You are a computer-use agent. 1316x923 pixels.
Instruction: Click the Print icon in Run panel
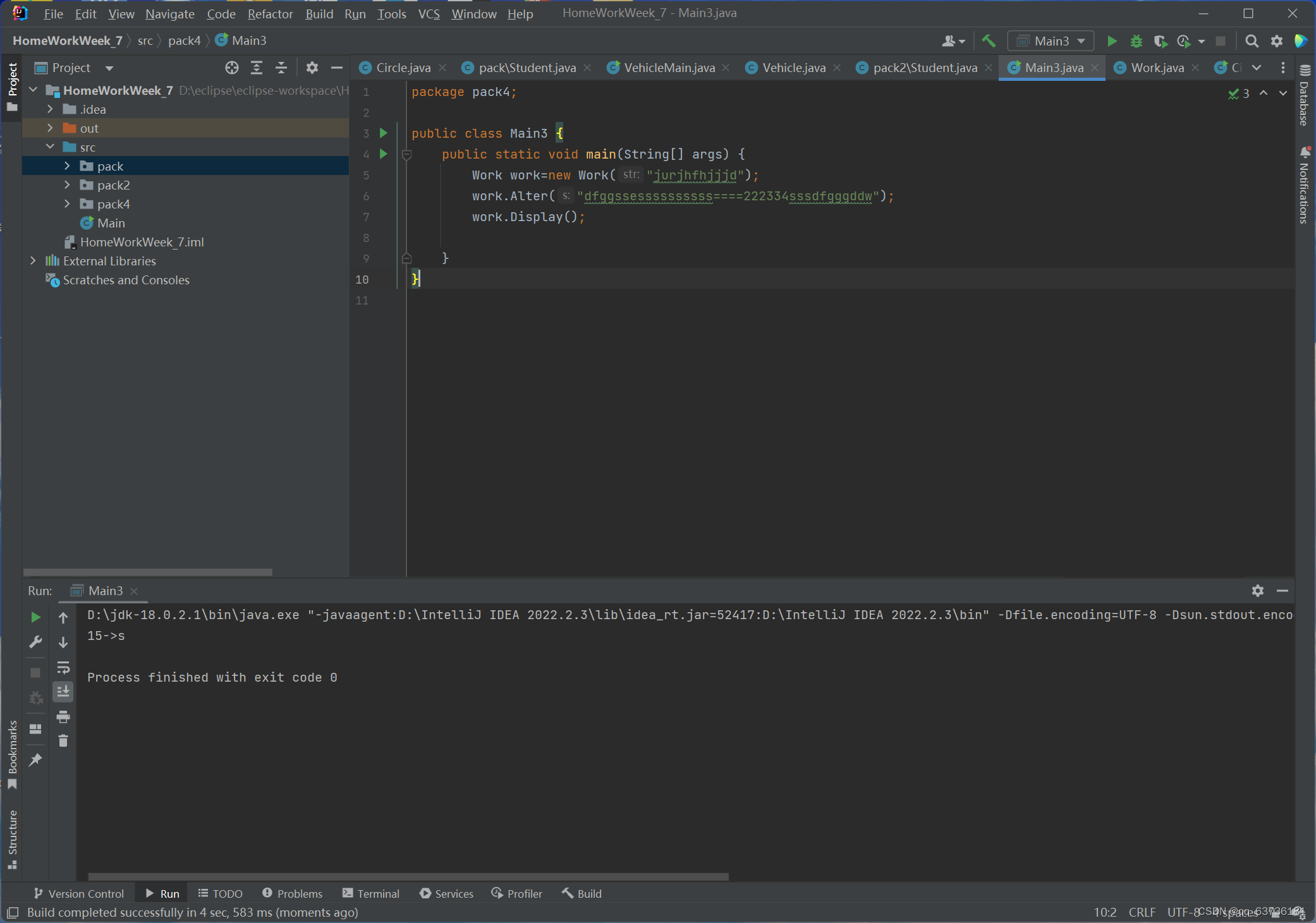point(63,716)
